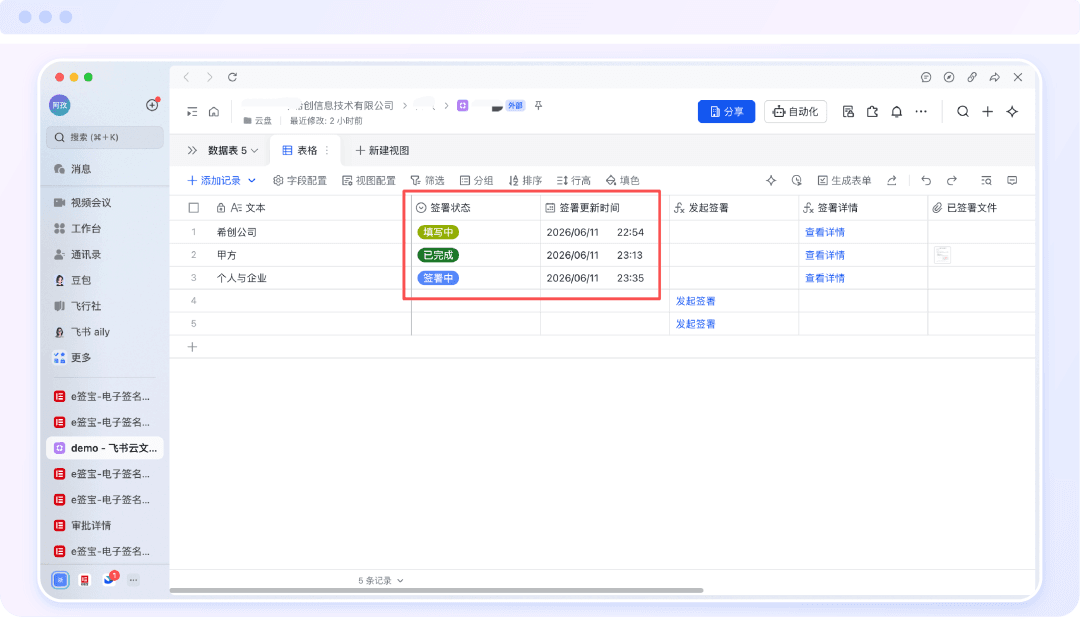The height and width of the screenshot is (626, 1080).
Task: Click the 自动化 automation button
Action: click(796, 112)
